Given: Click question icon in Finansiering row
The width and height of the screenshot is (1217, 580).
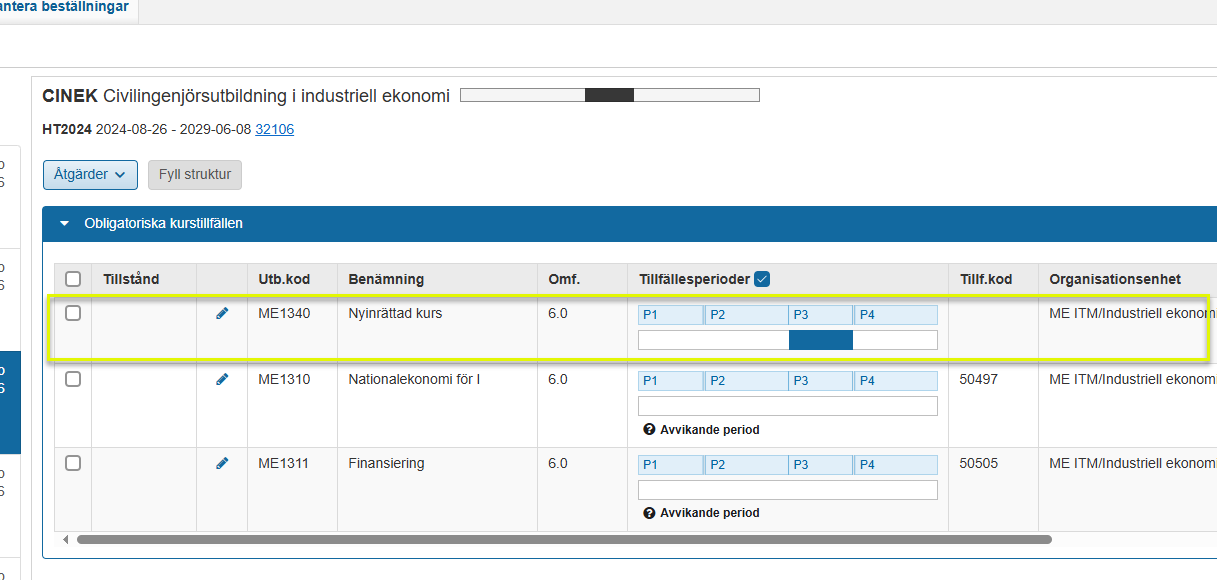Looking at the screenshot, I should pyautogui.click(x=649, y=513).
